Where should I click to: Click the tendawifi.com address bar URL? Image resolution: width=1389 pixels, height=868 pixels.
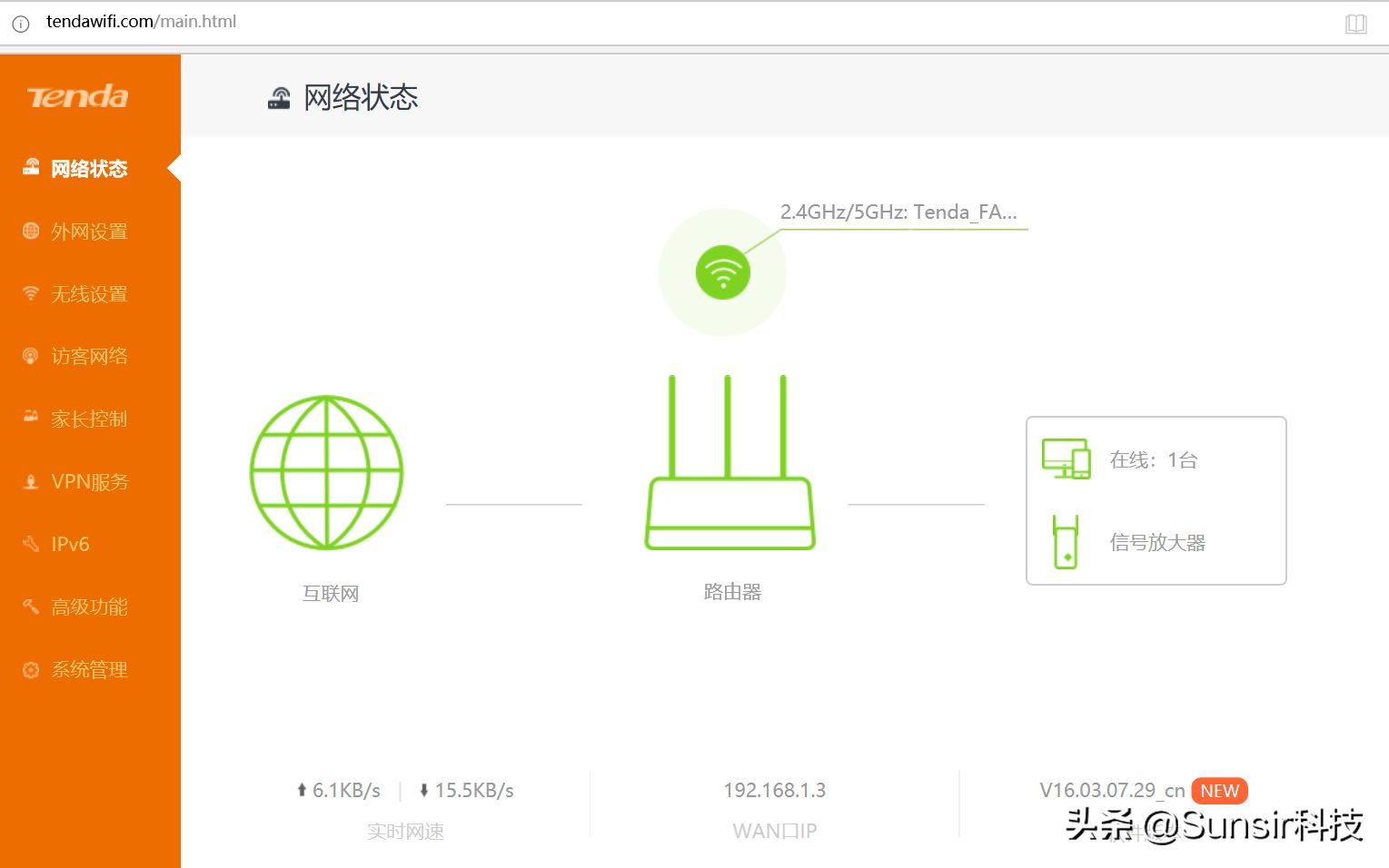click(141, 22)
